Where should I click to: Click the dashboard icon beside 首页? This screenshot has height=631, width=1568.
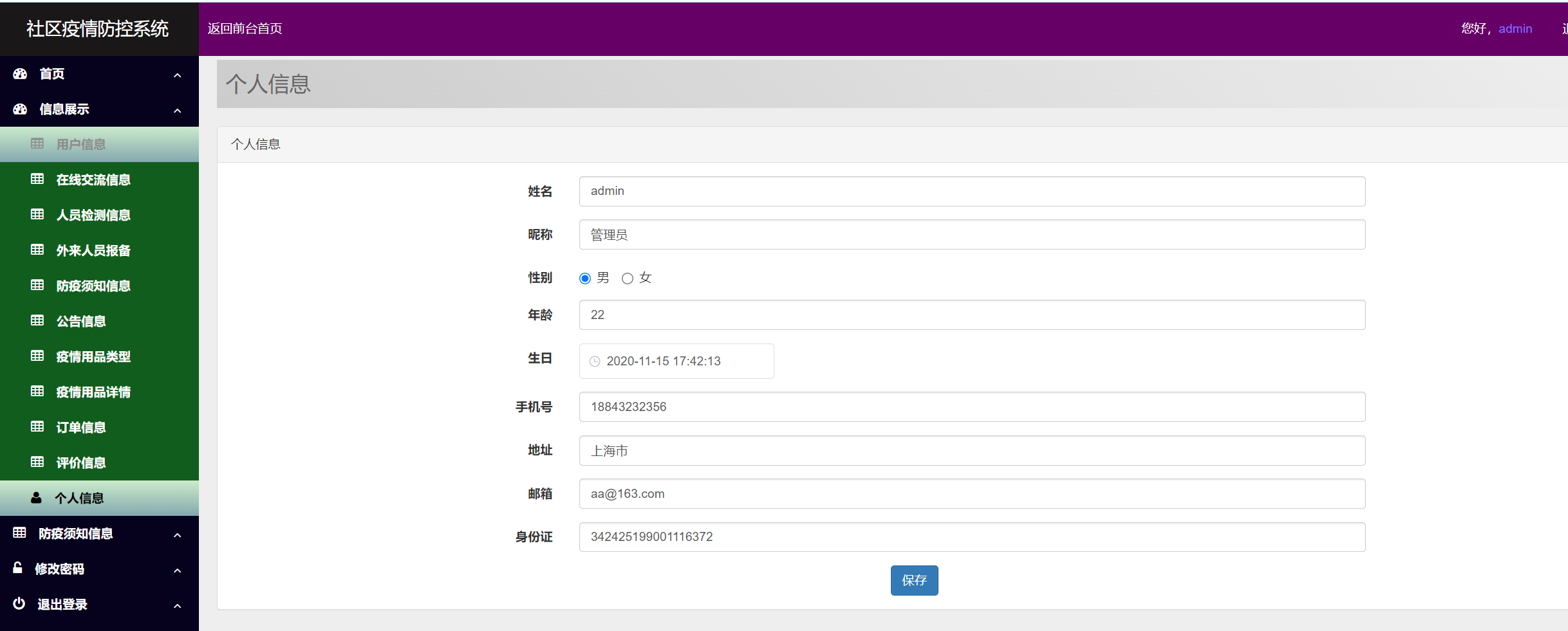[x=19, y=73]
